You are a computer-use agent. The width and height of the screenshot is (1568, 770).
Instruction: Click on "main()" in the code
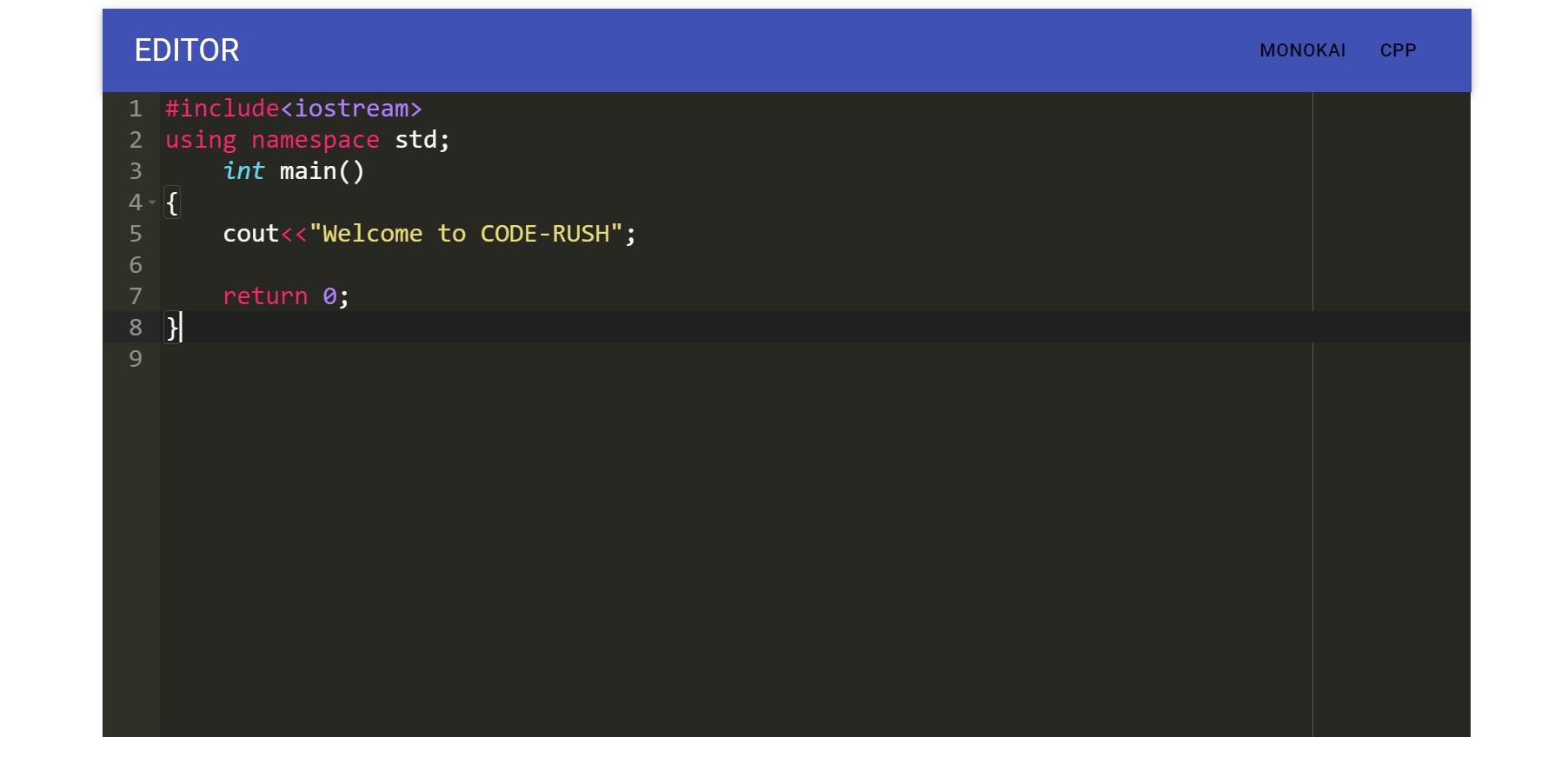(x=322, y=171)
